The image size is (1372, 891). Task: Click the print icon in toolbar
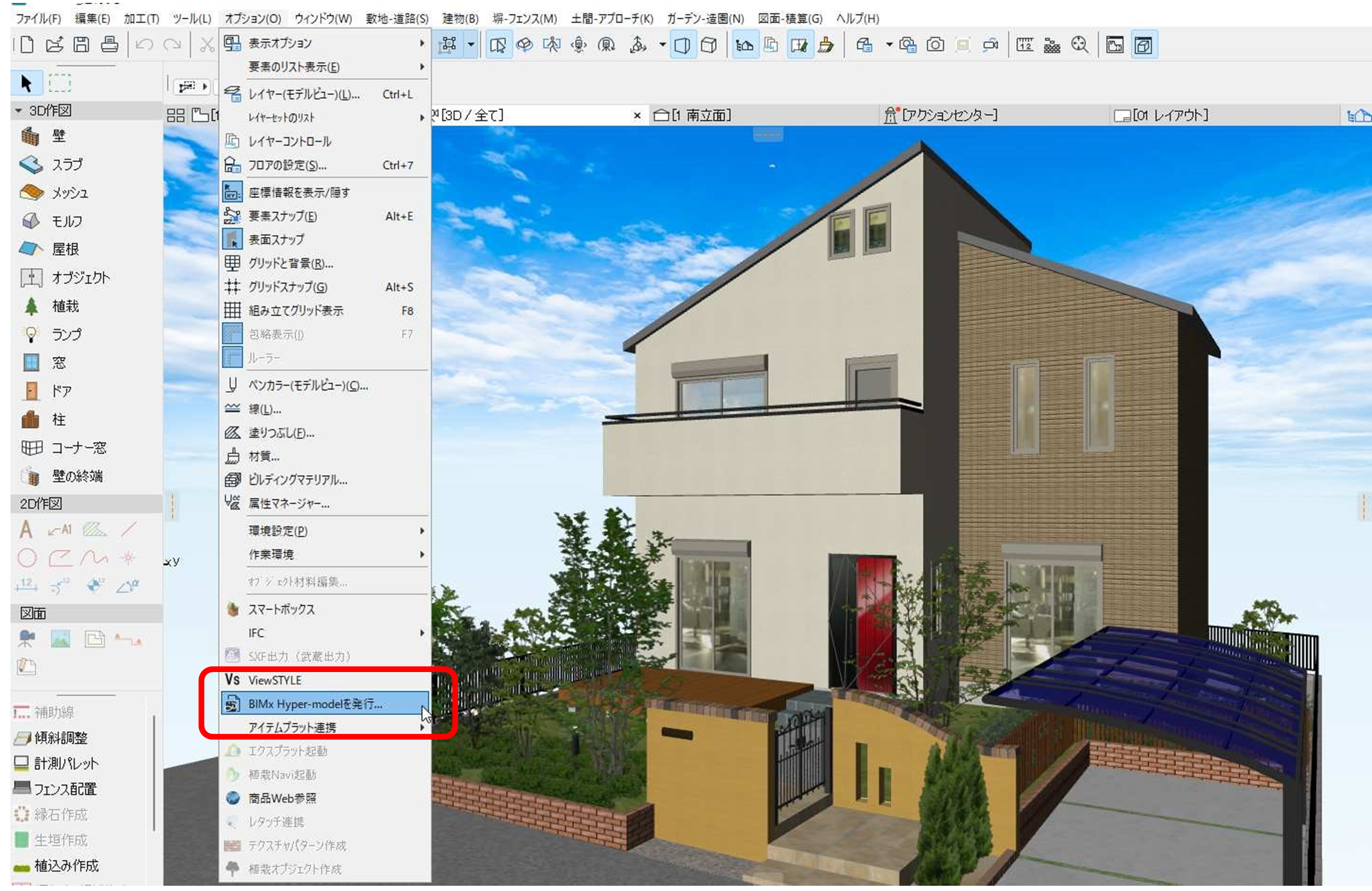pyautogui.click(x=109, y=45)
